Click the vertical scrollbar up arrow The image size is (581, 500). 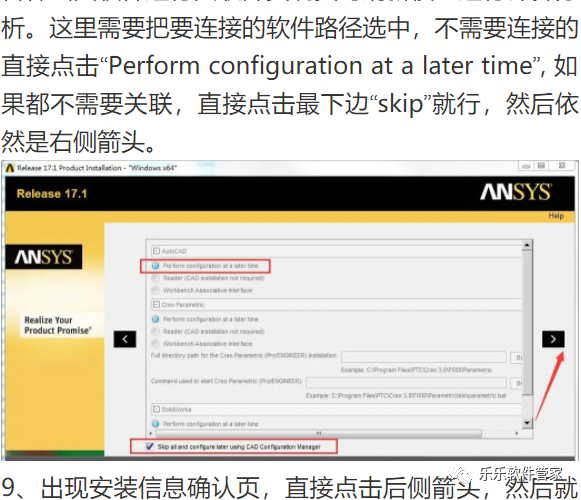(527, 245)
